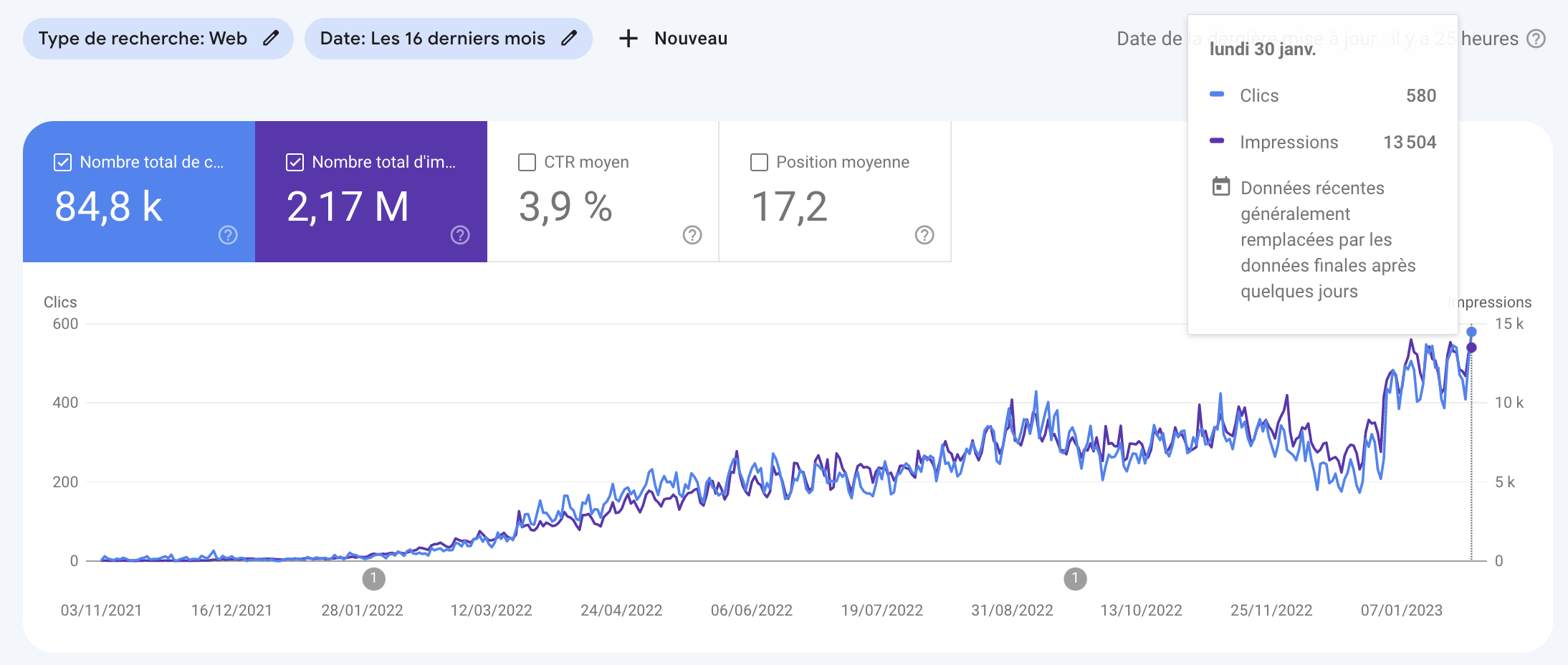The height and width of the screenshot is (665, 1568).
Task: Open help icon in total impressions card
Action: (x=460, y=235)
